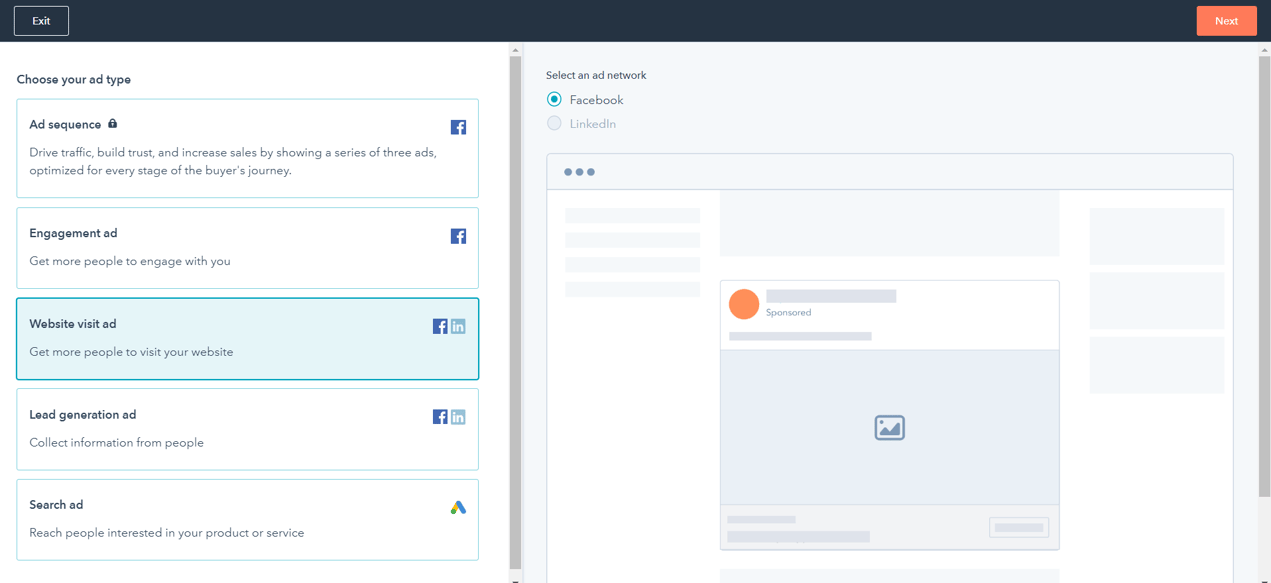
Task: Select the Facebook ad network radio
Action: [x=554, y=100]
